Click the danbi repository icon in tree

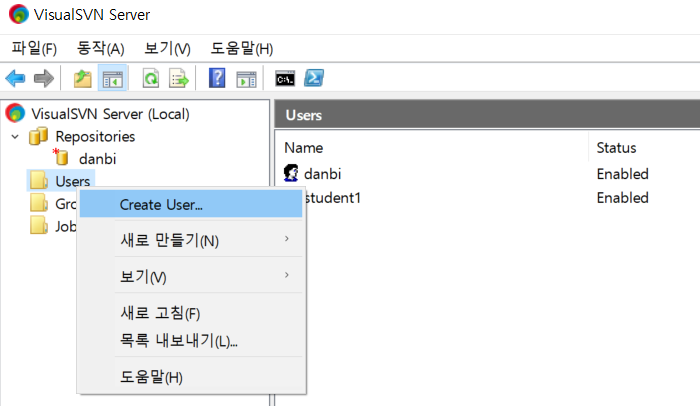[60, 157]
